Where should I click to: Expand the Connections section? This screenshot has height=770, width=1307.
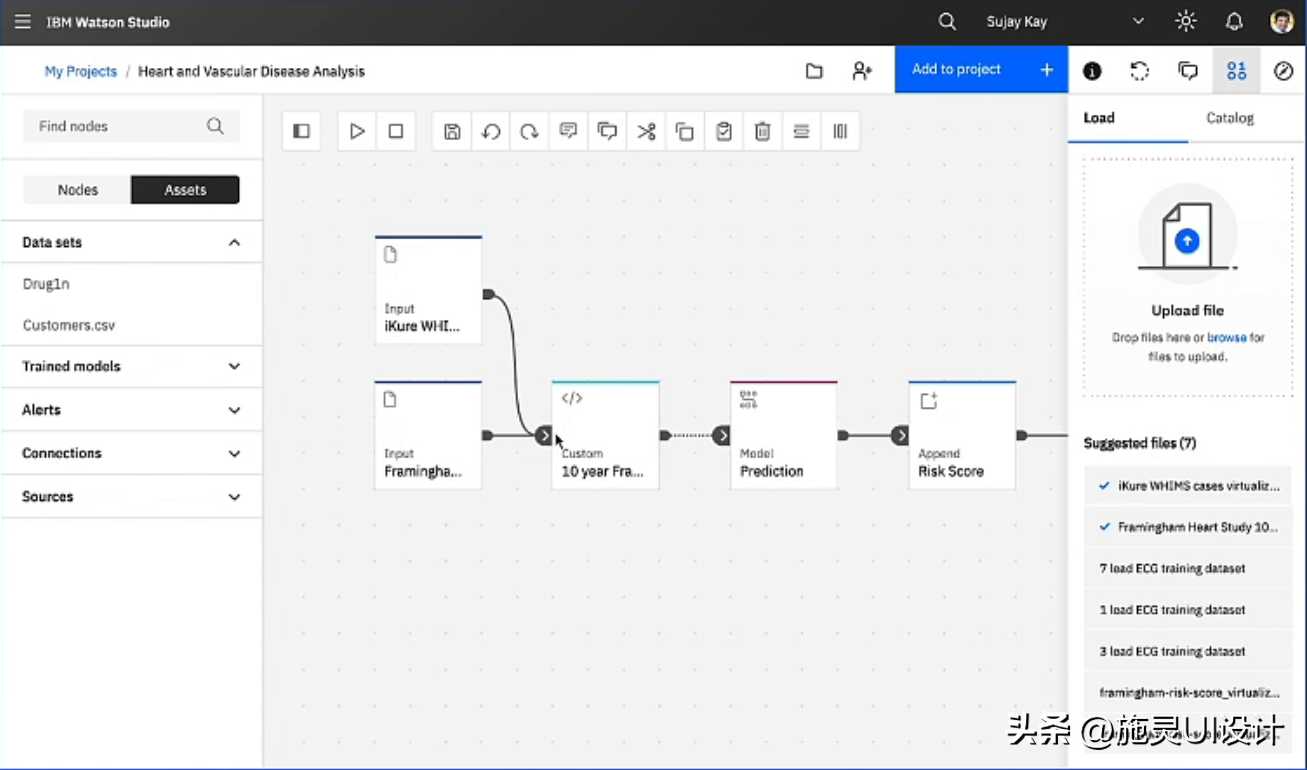click(x=131, y=453)
